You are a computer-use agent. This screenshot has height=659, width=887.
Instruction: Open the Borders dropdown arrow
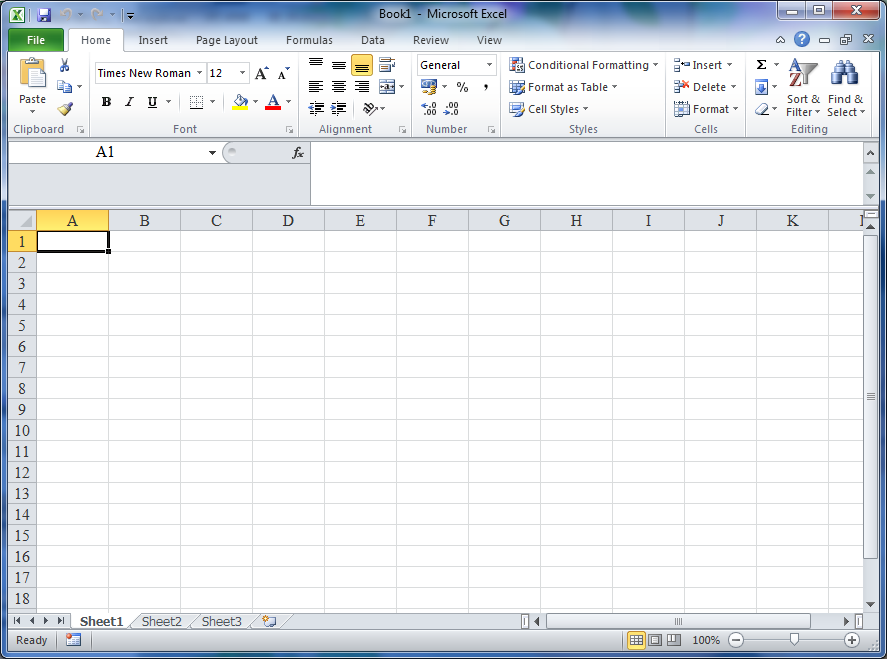click(x=213, y=102)
